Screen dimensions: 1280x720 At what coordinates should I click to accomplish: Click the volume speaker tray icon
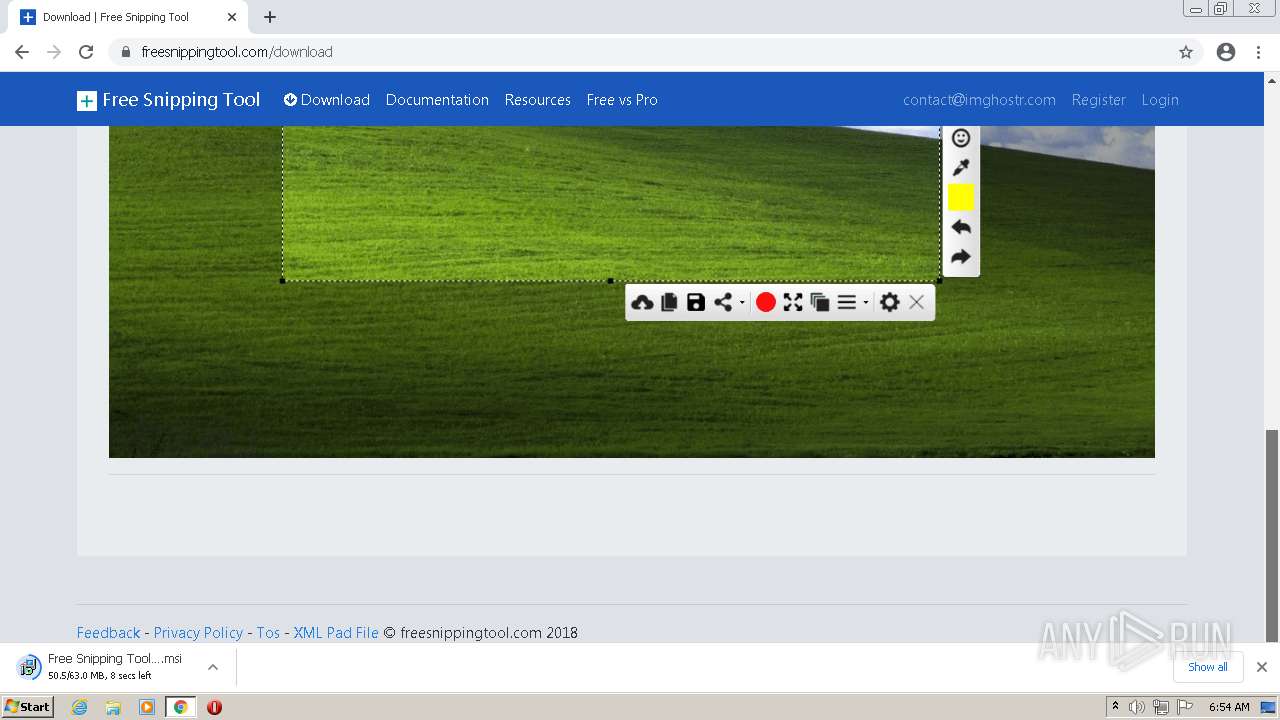(x=1137, y=707)
